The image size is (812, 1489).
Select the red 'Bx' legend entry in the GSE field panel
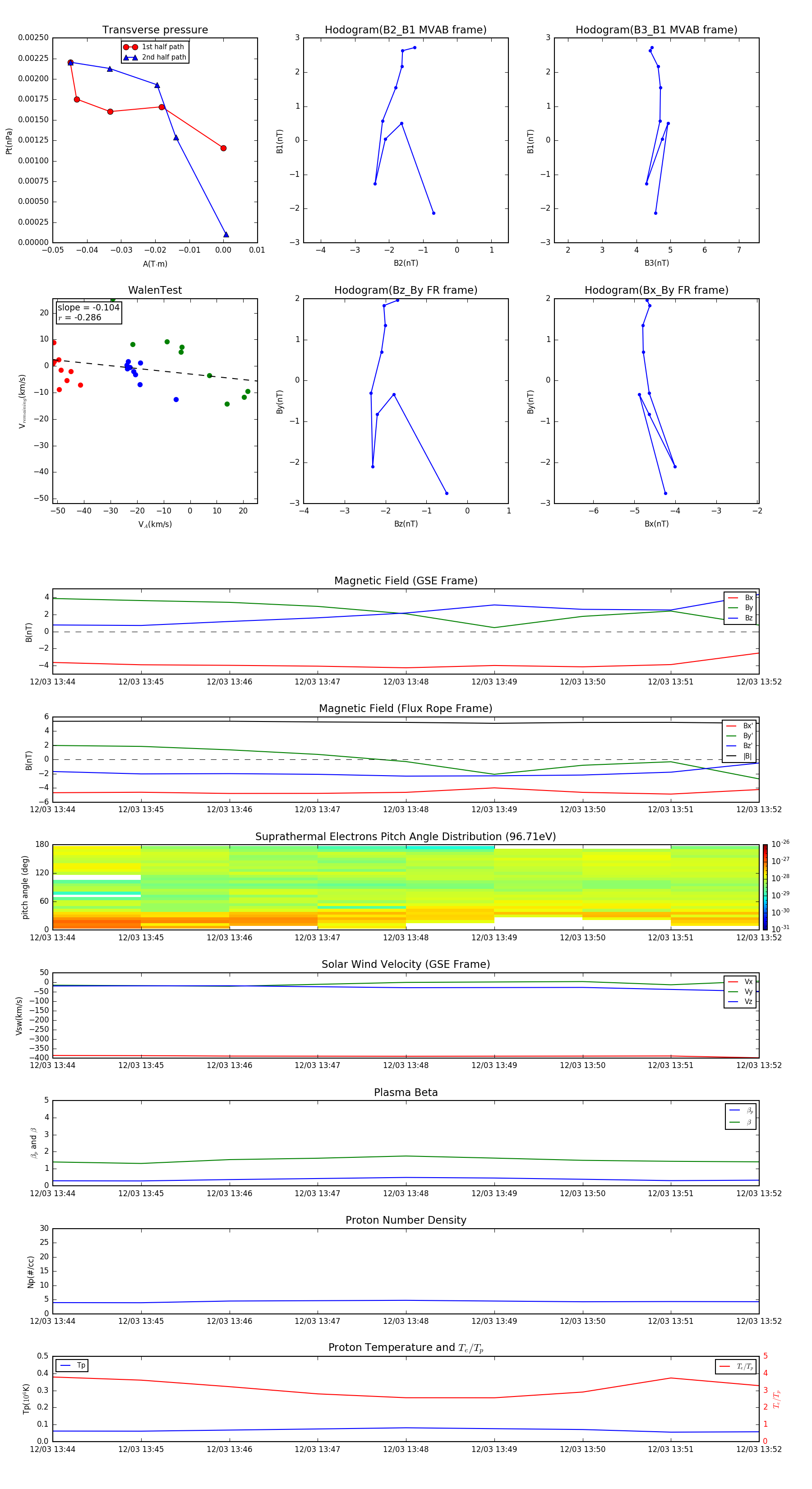pos(740,598)
